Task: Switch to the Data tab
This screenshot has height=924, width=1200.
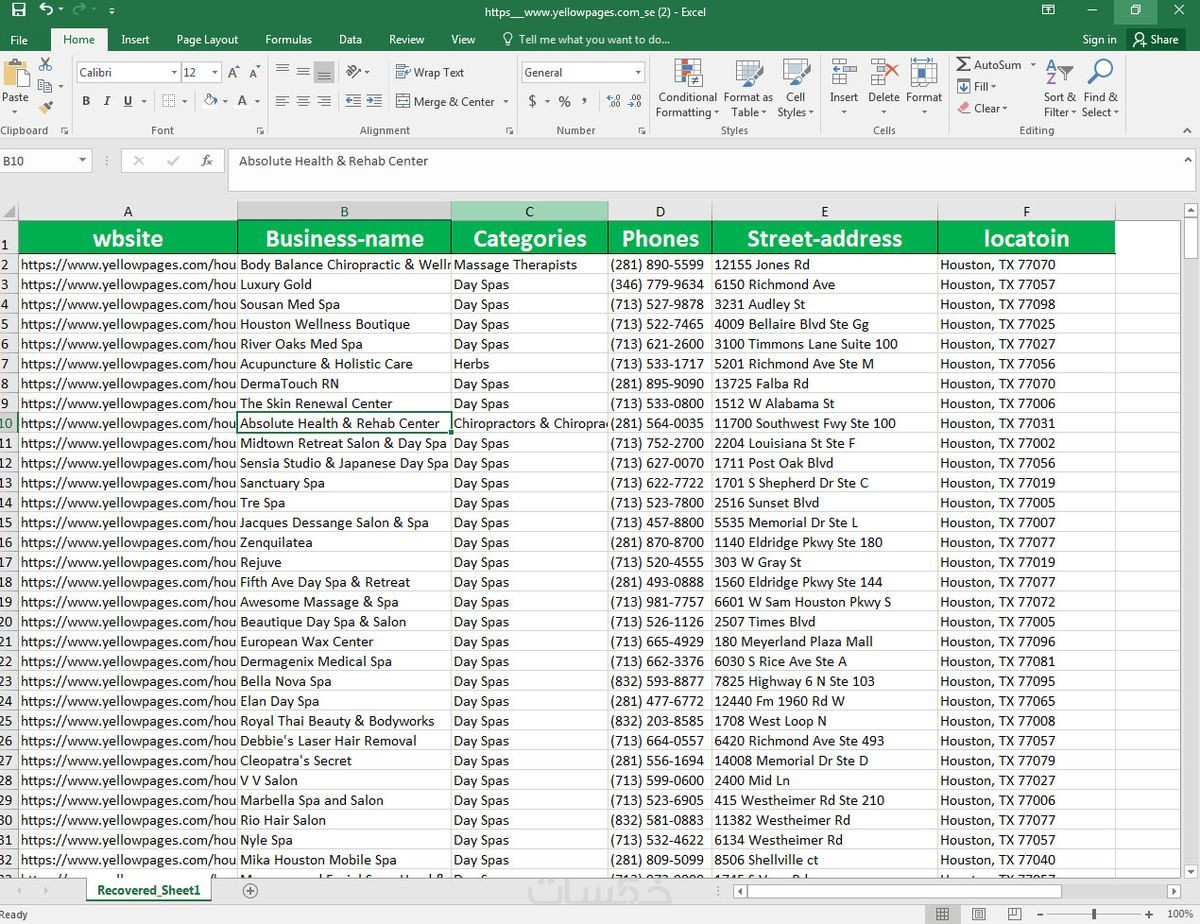Action: click(x=350, y=40)
